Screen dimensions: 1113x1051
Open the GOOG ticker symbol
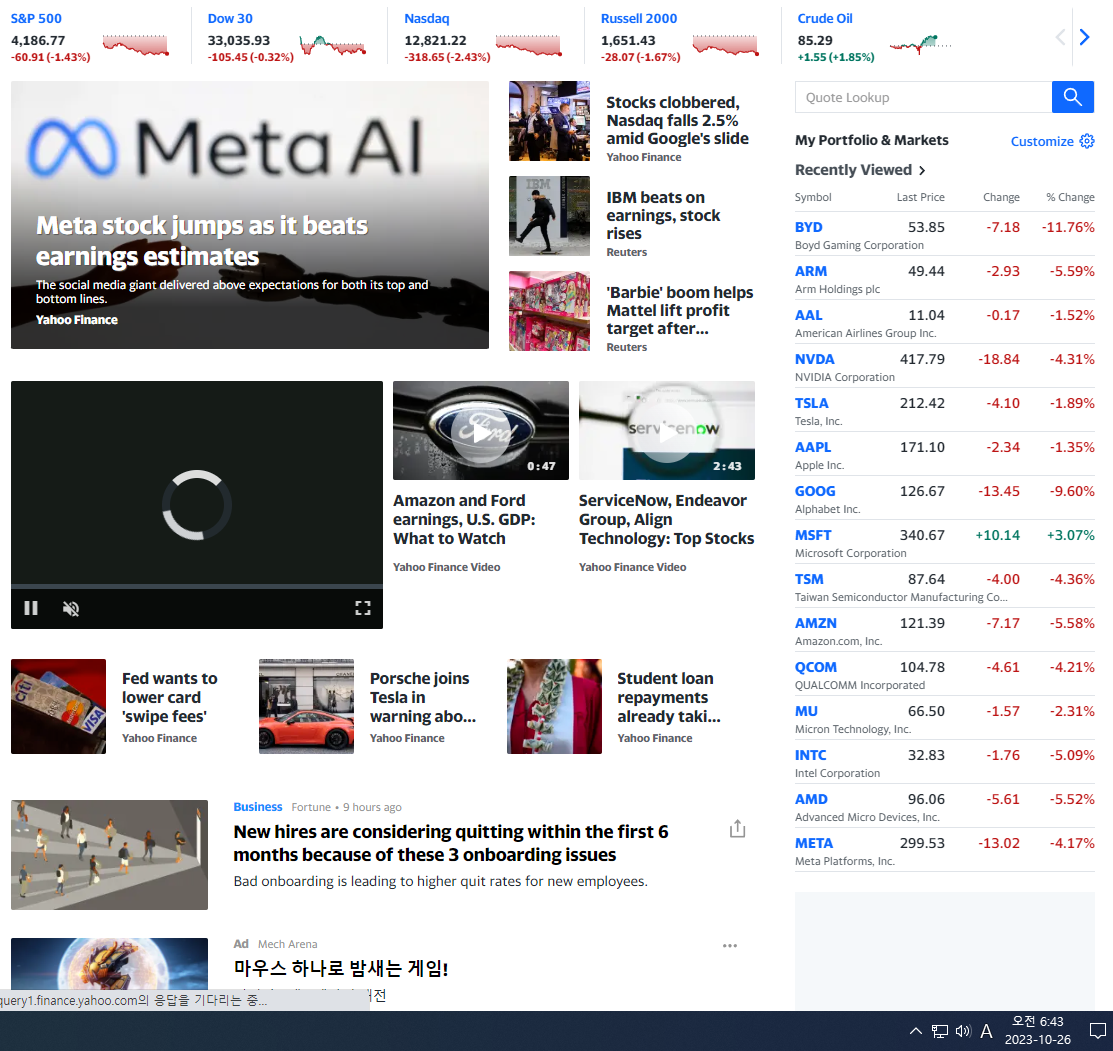click(815, 491)
